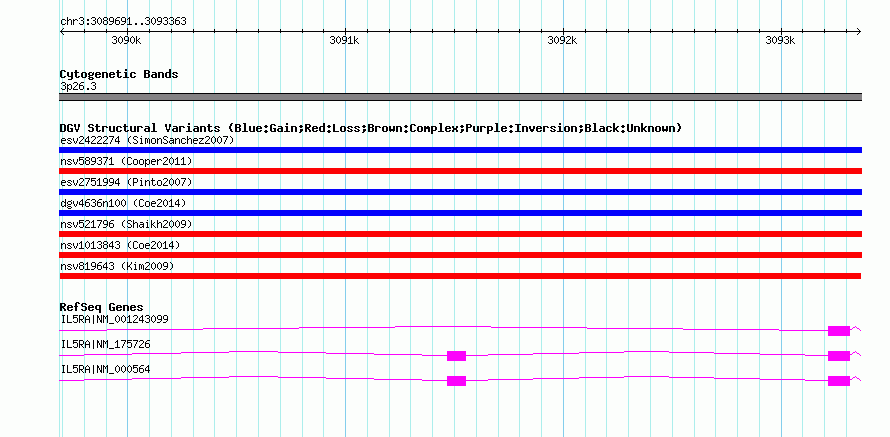Screen dimensions: 890x437
Task: Select the blue gain bar under dgv4636n100
Action: pos(460,213)
